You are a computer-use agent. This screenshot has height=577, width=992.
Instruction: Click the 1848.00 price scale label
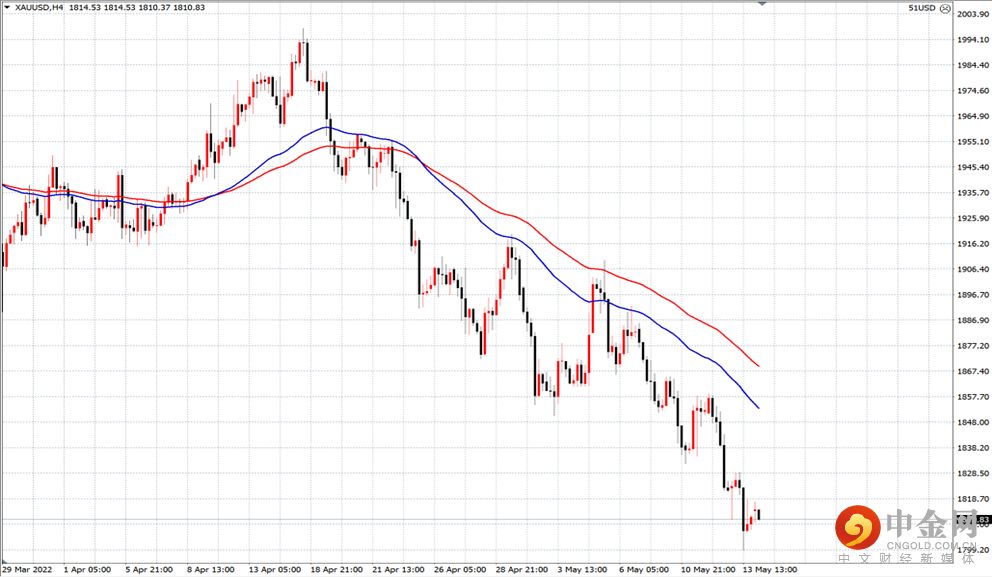tap(973, 422)
